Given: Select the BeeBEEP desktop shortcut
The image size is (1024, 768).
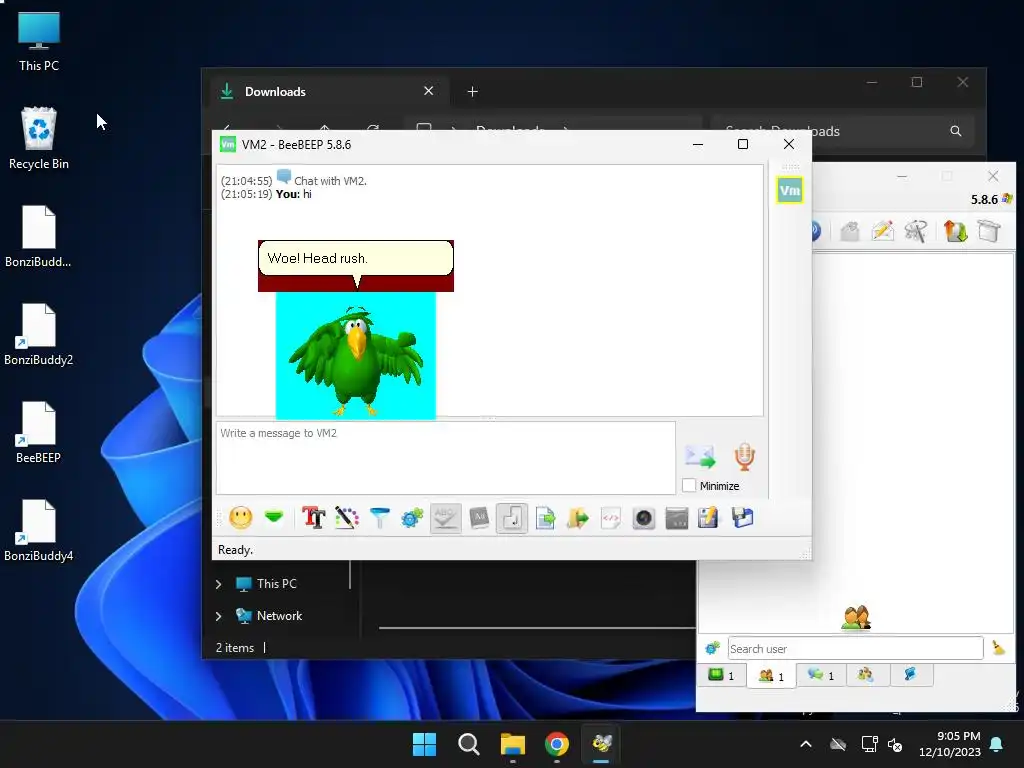Looking at the screenshot, I should 39,432.
